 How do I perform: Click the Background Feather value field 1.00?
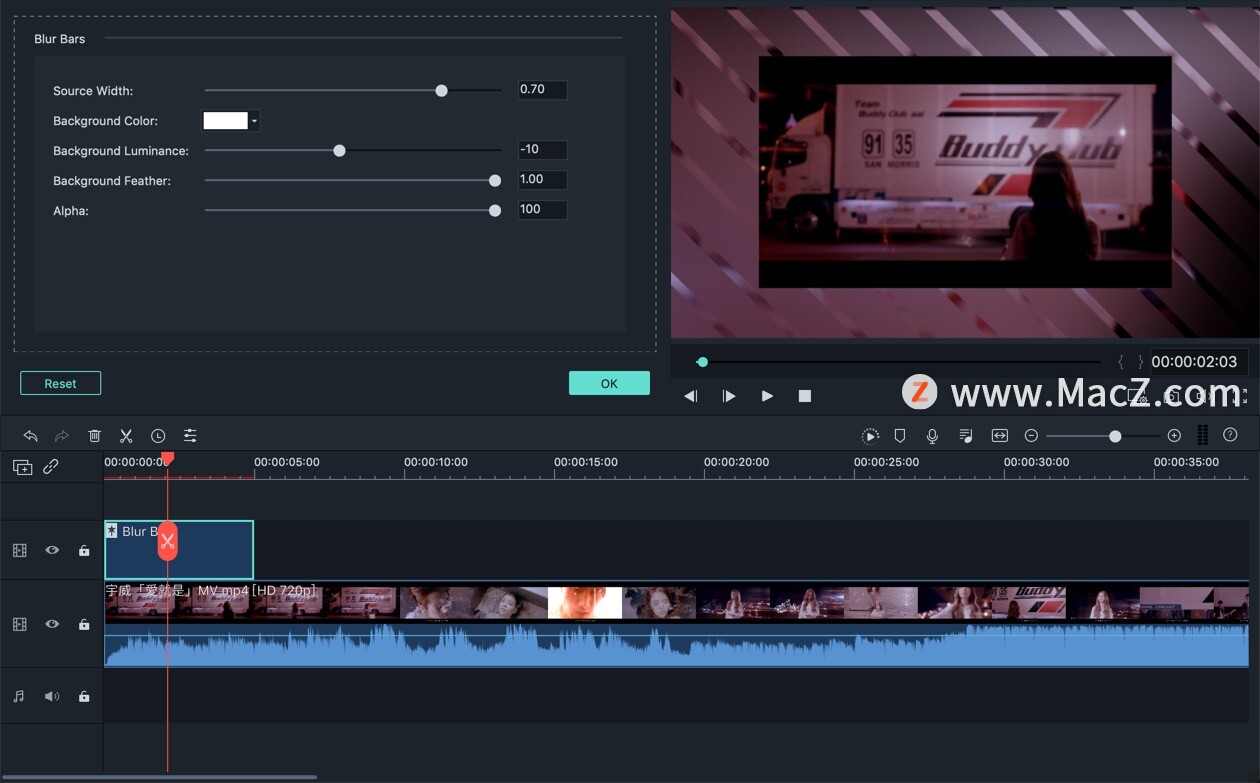[x=542, y=180]
